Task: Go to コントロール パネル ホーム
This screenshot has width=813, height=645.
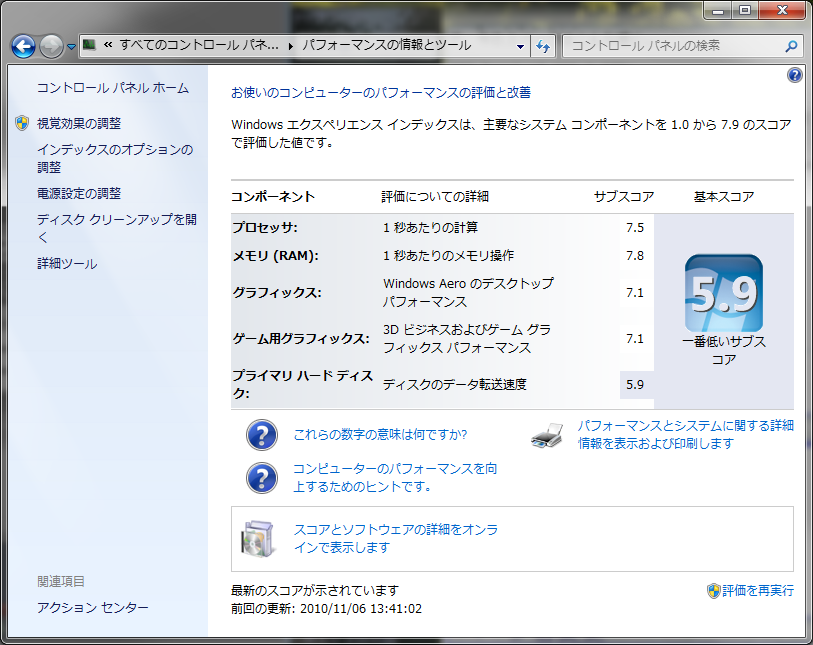Action: [112, 88]
